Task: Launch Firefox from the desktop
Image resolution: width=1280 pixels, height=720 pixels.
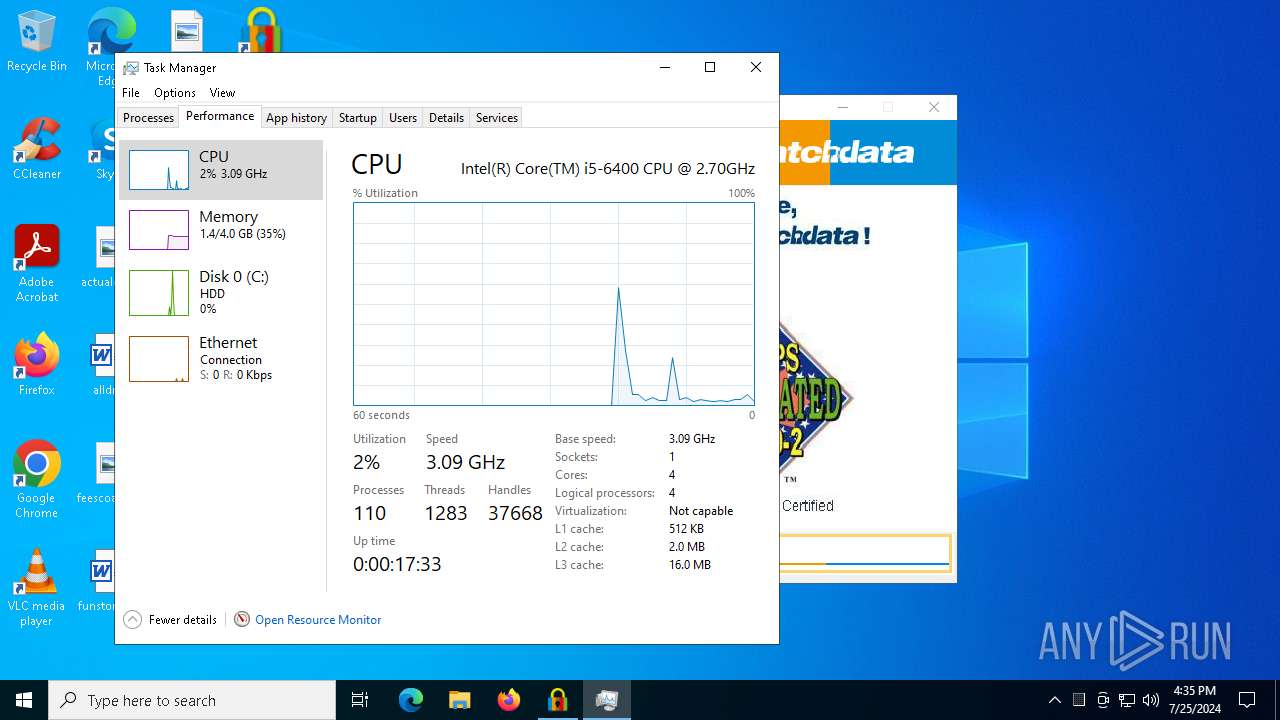Action: (37, 365)
